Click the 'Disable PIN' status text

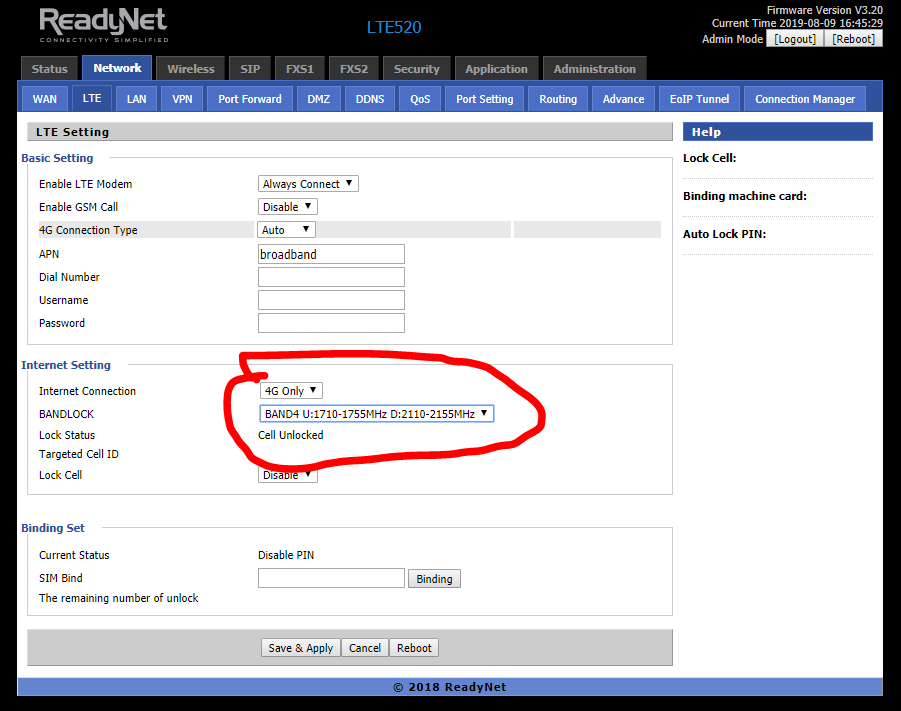286,555
